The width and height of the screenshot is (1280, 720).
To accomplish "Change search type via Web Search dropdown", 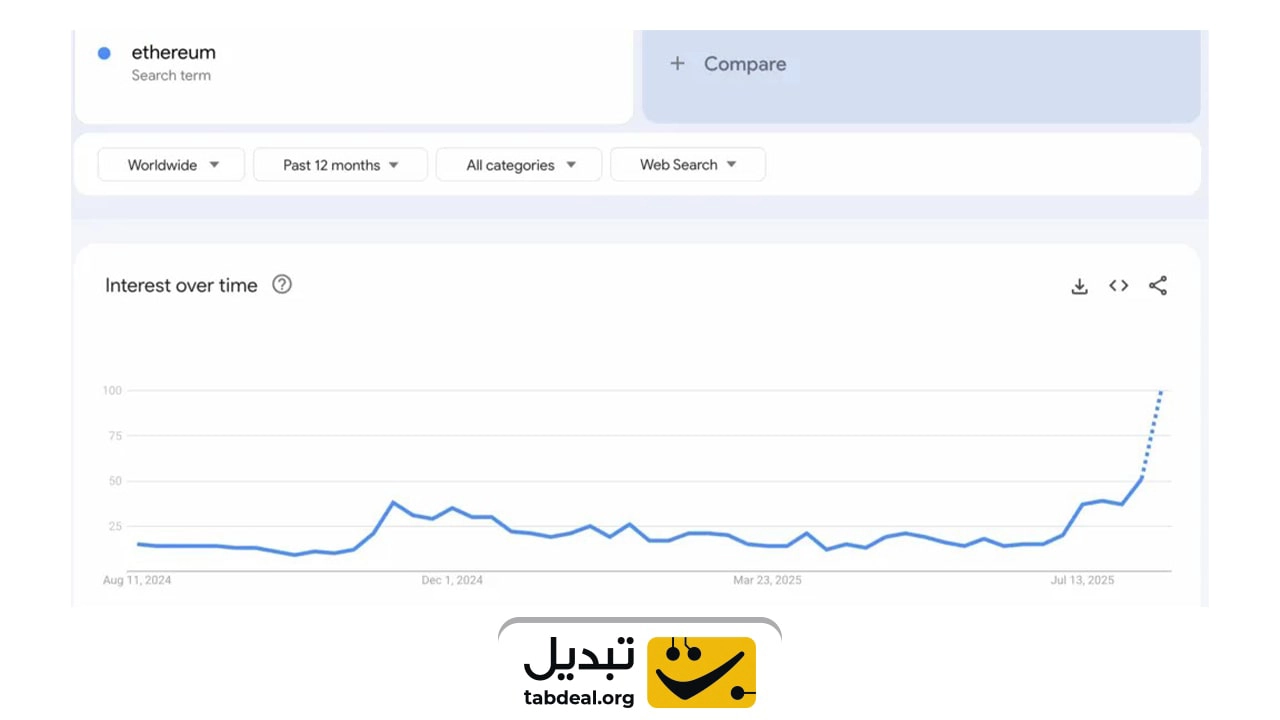I will (687, 164).
